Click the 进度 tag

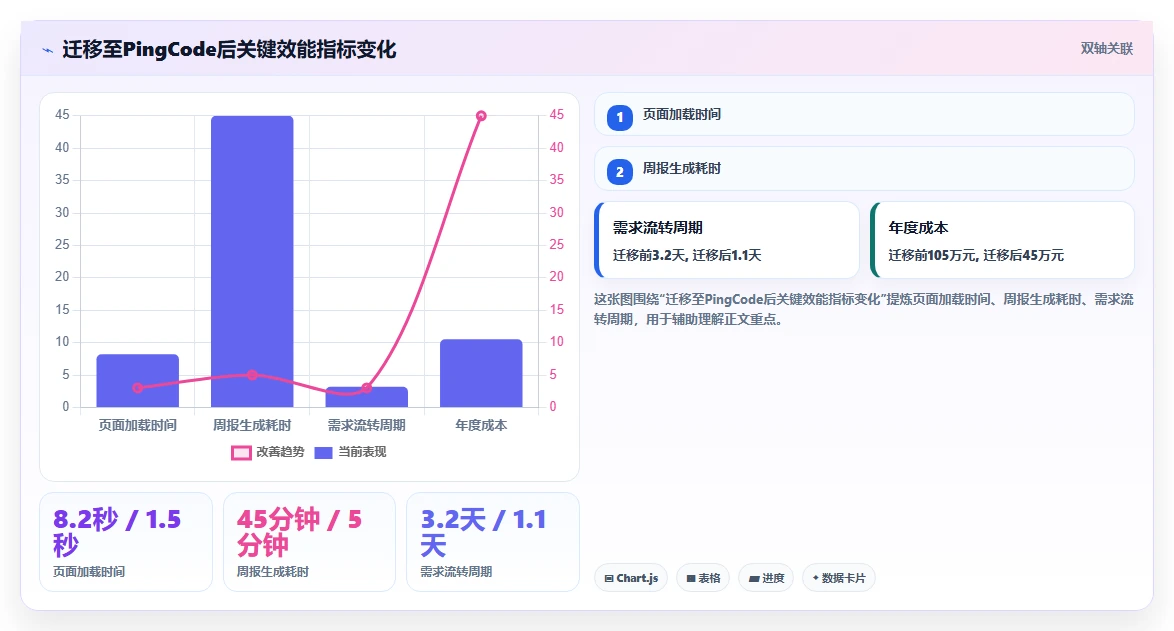tap(766, 578)
